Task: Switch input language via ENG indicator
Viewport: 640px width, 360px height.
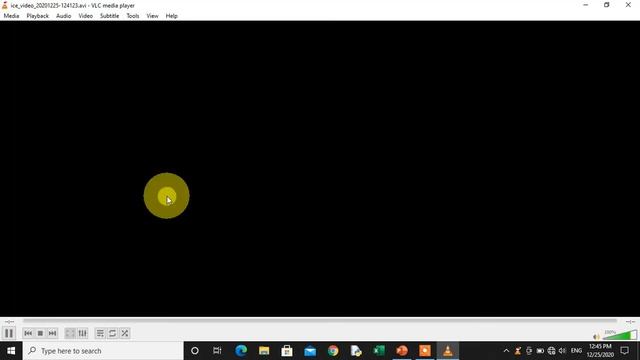Action: (x=576, y=351)
